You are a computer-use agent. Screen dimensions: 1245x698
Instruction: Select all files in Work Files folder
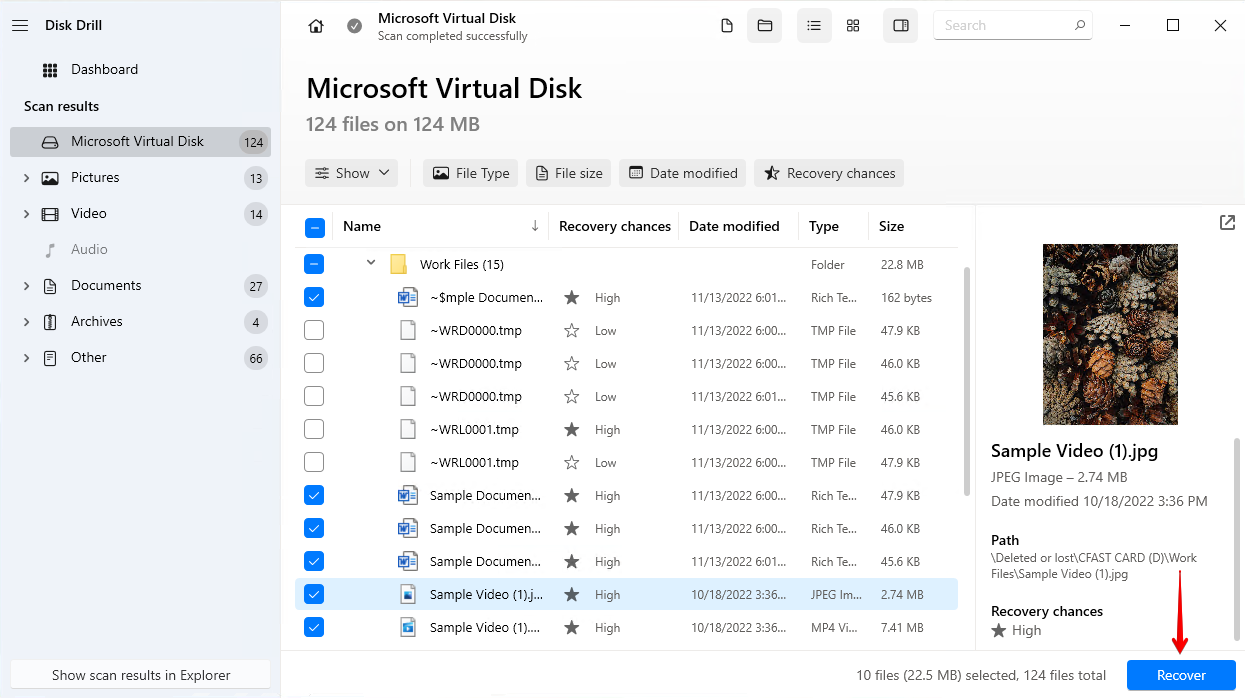(x=315, y=264)
